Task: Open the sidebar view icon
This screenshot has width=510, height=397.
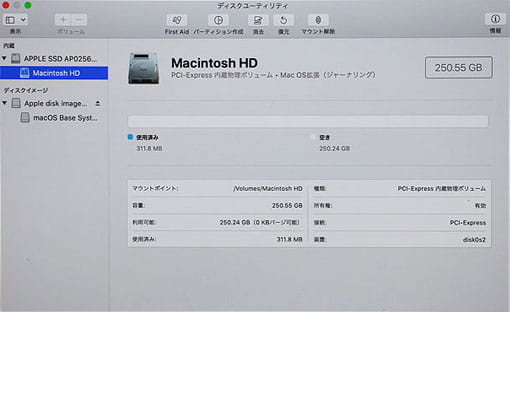Action: click(10, 20)
